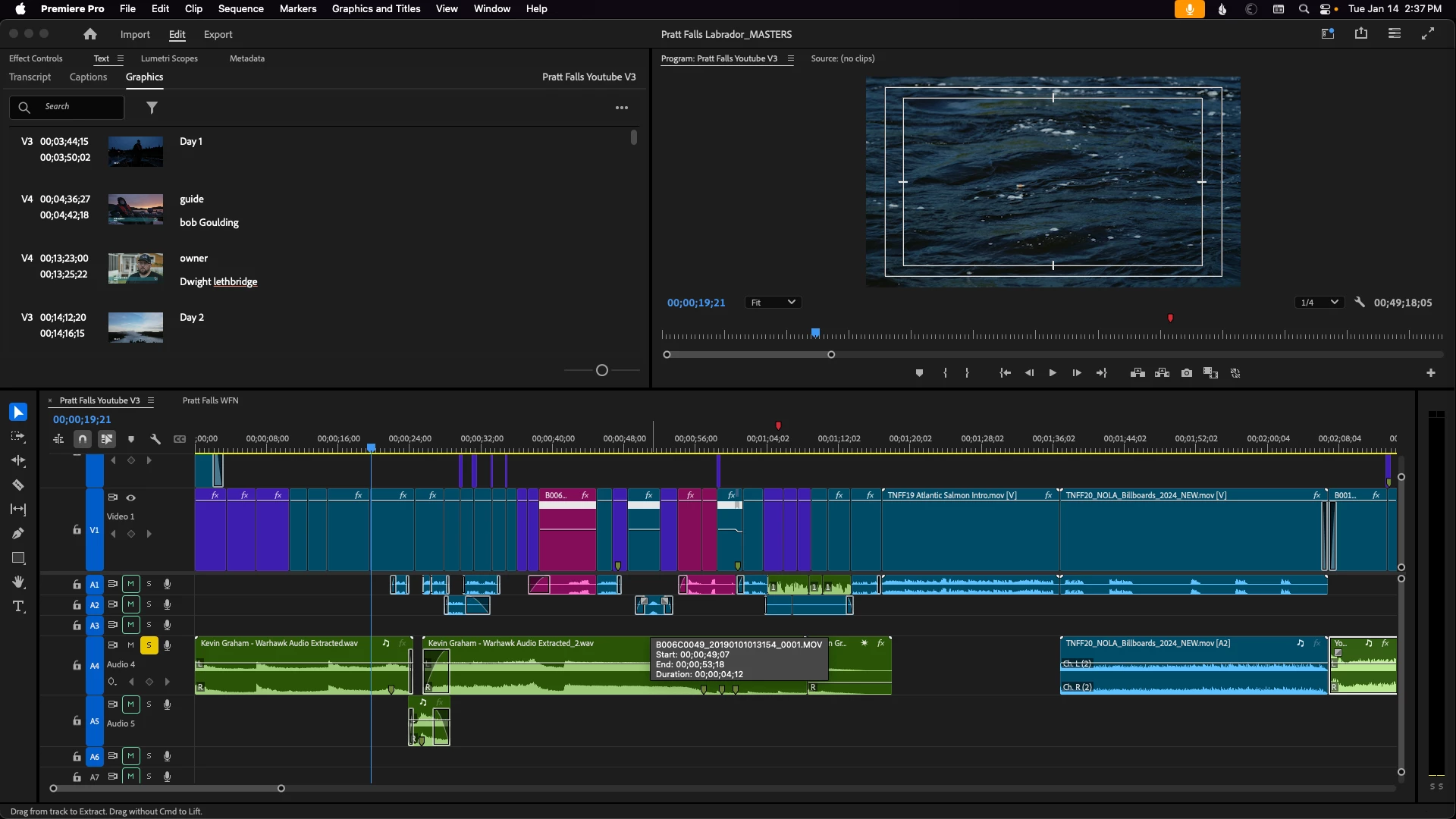Select the Pen tool

pyautogui.click(x=18, y=534)
